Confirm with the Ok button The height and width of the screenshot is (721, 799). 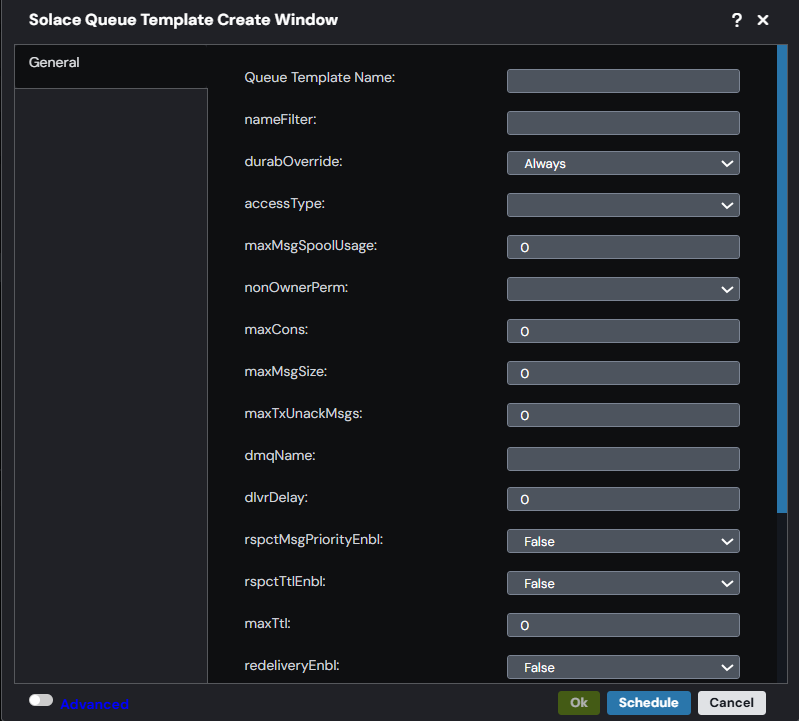[578, 703]
